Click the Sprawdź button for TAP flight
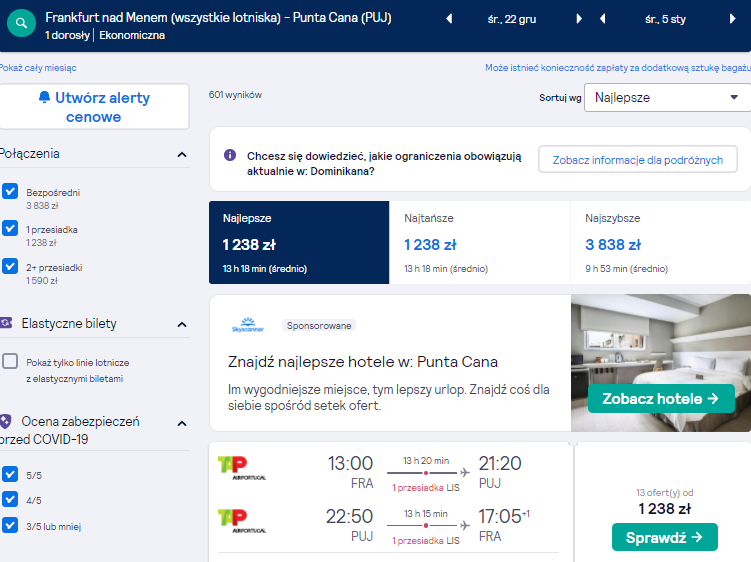Screen dimensions: 751x562 pyautogui.click(x=664, y=537)
